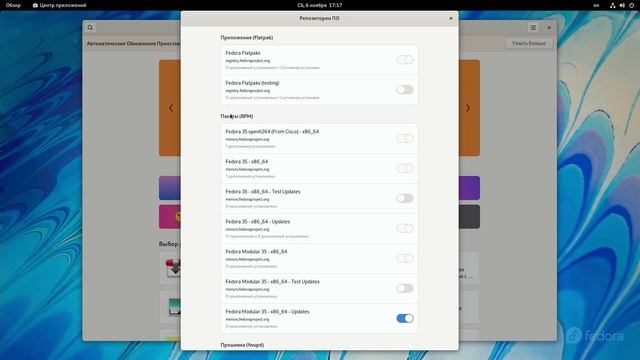Toggle Fedora 35 - x86_64 - Updates switch
This screenshot has width=640, height=360.
pyautogui.click(x=404, y=228)
